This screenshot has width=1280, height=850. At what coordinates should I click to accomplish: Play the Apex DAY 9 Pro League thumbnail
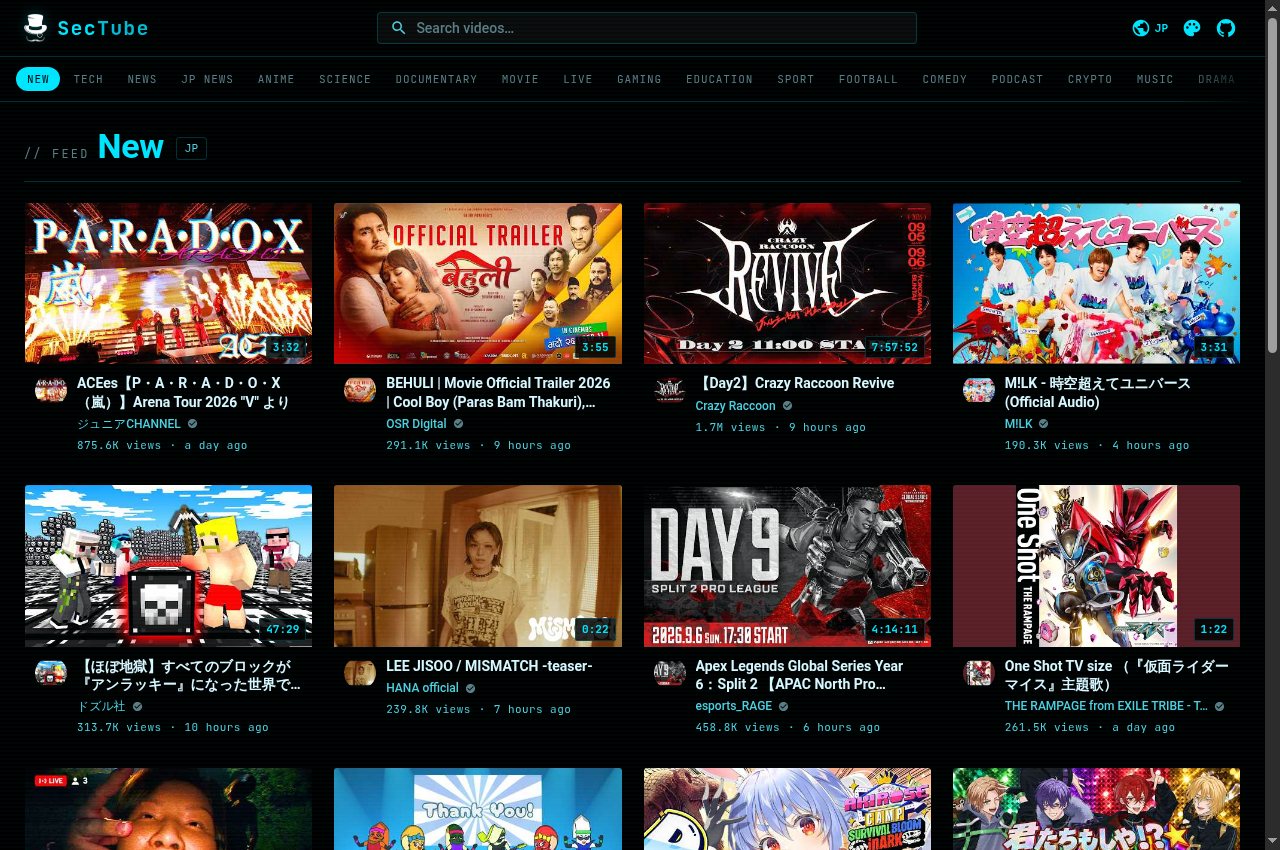(x=787, y=566)
